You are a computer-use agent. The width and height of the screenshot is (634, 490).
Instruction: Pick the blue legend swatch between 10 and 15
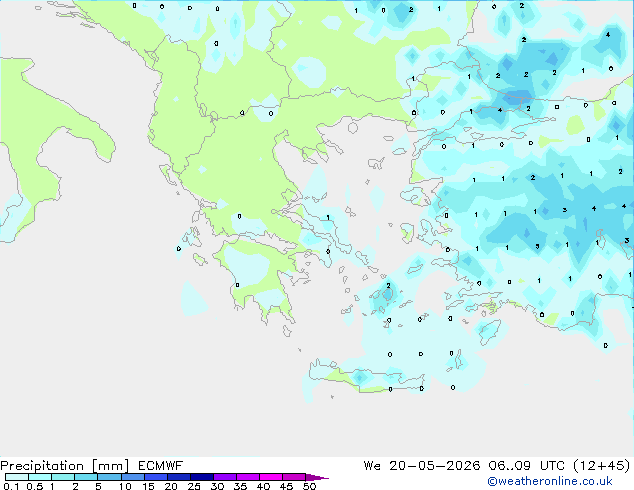coord(133,477)
